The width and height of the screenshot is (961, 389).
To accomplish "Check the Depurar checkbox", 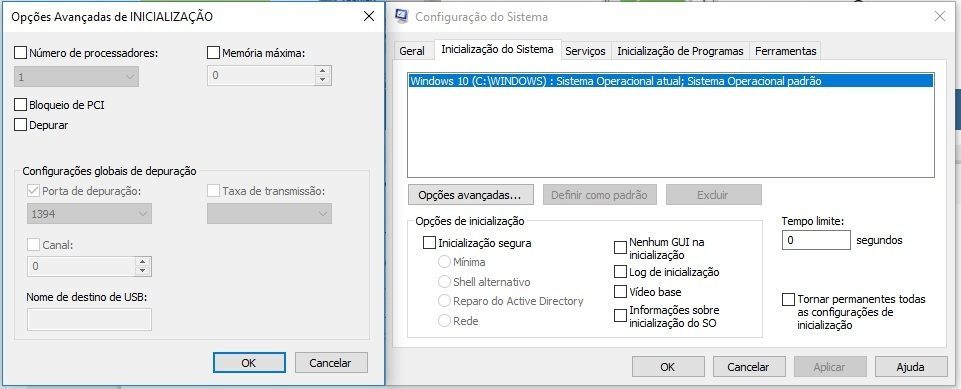I will click(20, 125).
